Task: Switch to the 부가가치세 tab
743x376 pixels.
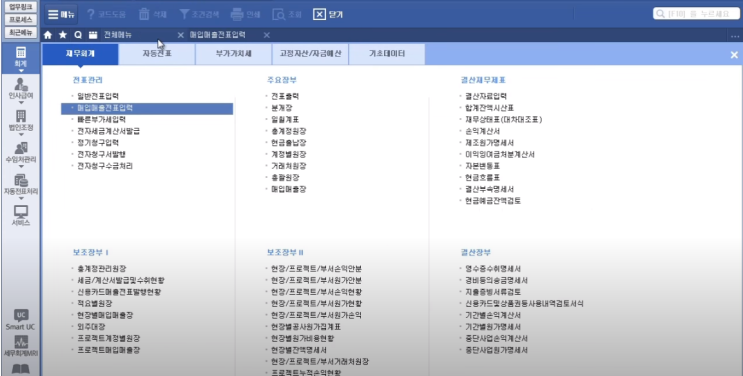Action: tap(234, 54)
